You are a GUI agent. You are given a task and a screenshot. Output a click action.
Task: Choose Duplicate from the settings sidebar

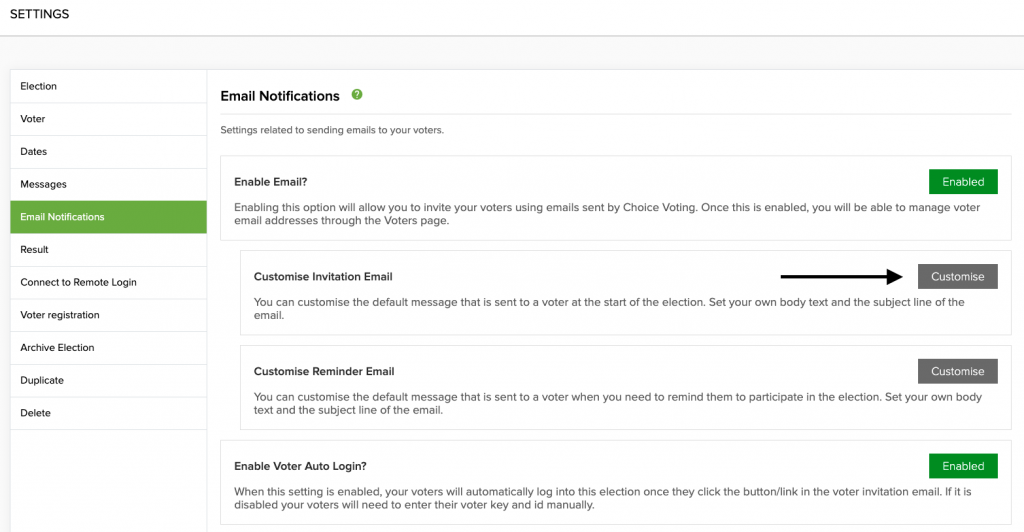click(108, 380)
